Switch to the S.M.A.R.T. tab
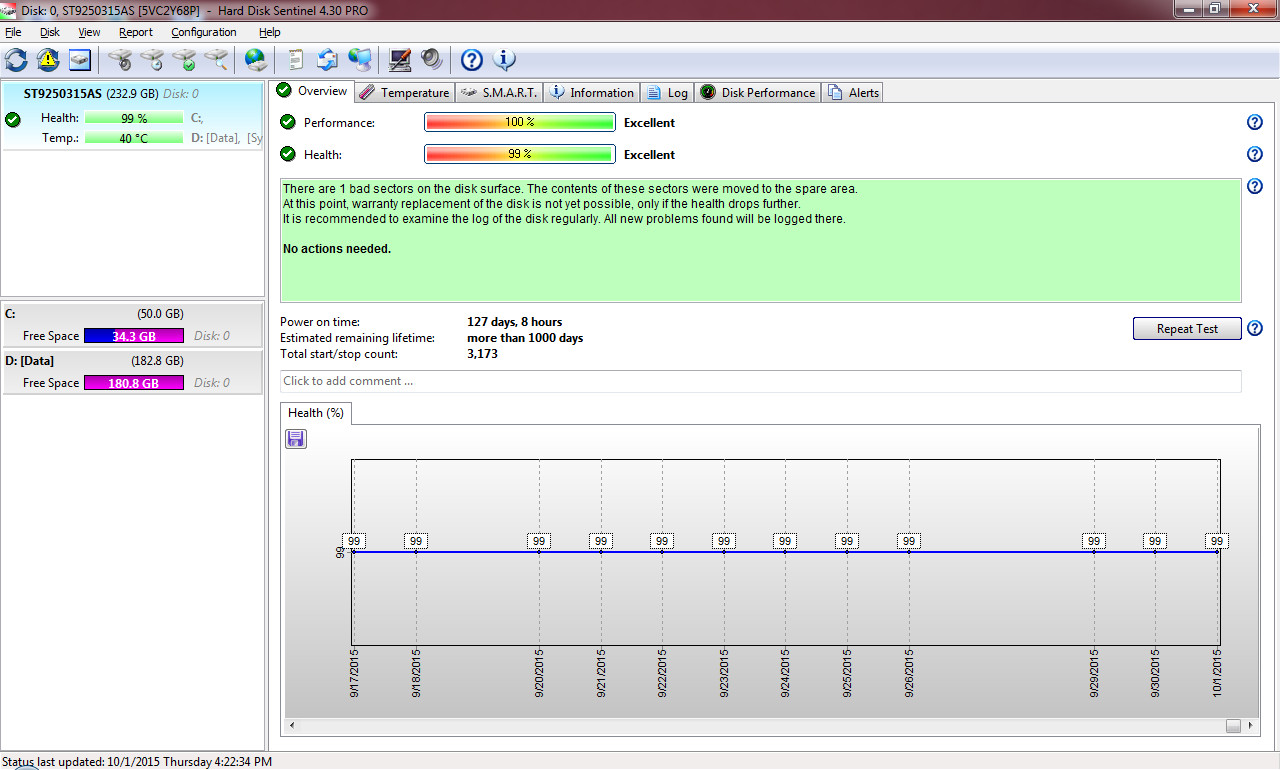Image resolution: width=1280 pixels, height=770 pixels. pos(499,93)
